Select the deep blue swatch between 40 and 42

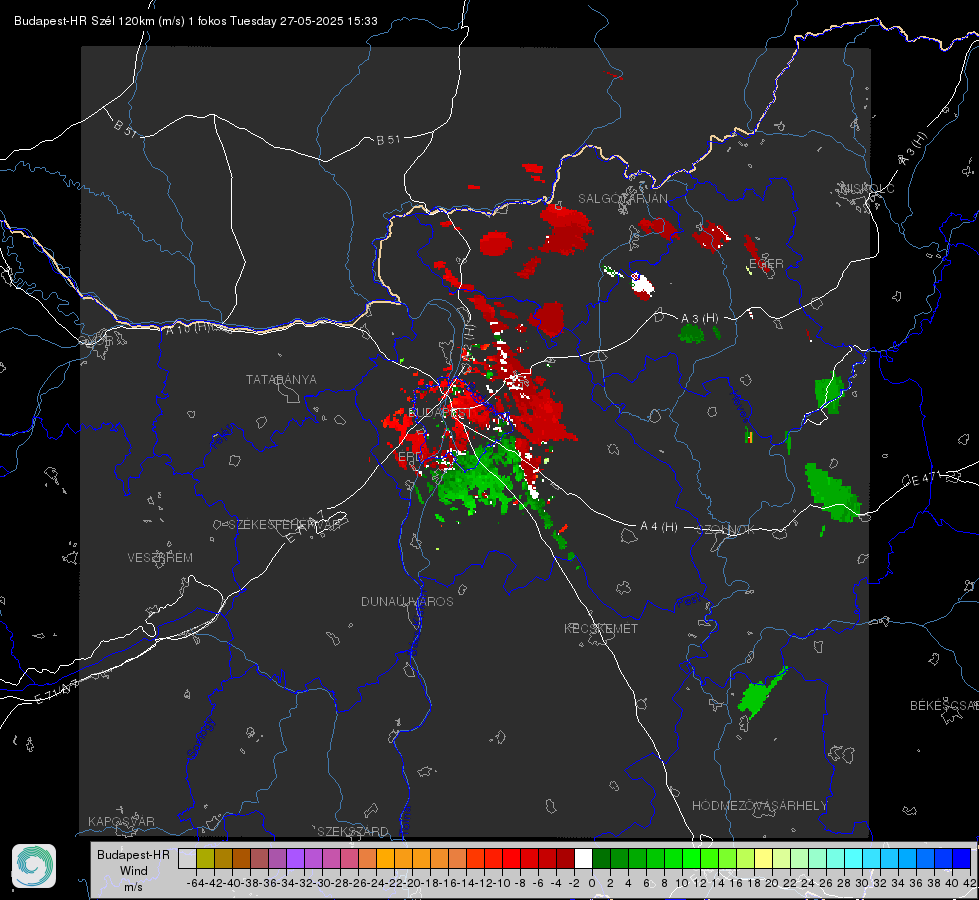coord(962,858)
